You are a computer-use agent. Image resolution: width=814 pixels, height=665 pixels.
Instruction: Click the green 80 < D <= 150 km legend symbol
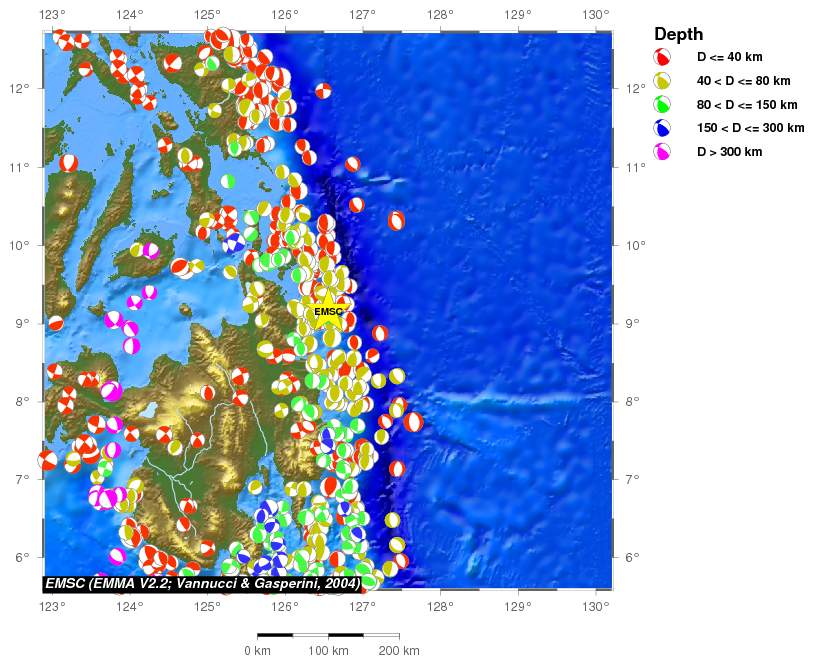pos(662,104)
